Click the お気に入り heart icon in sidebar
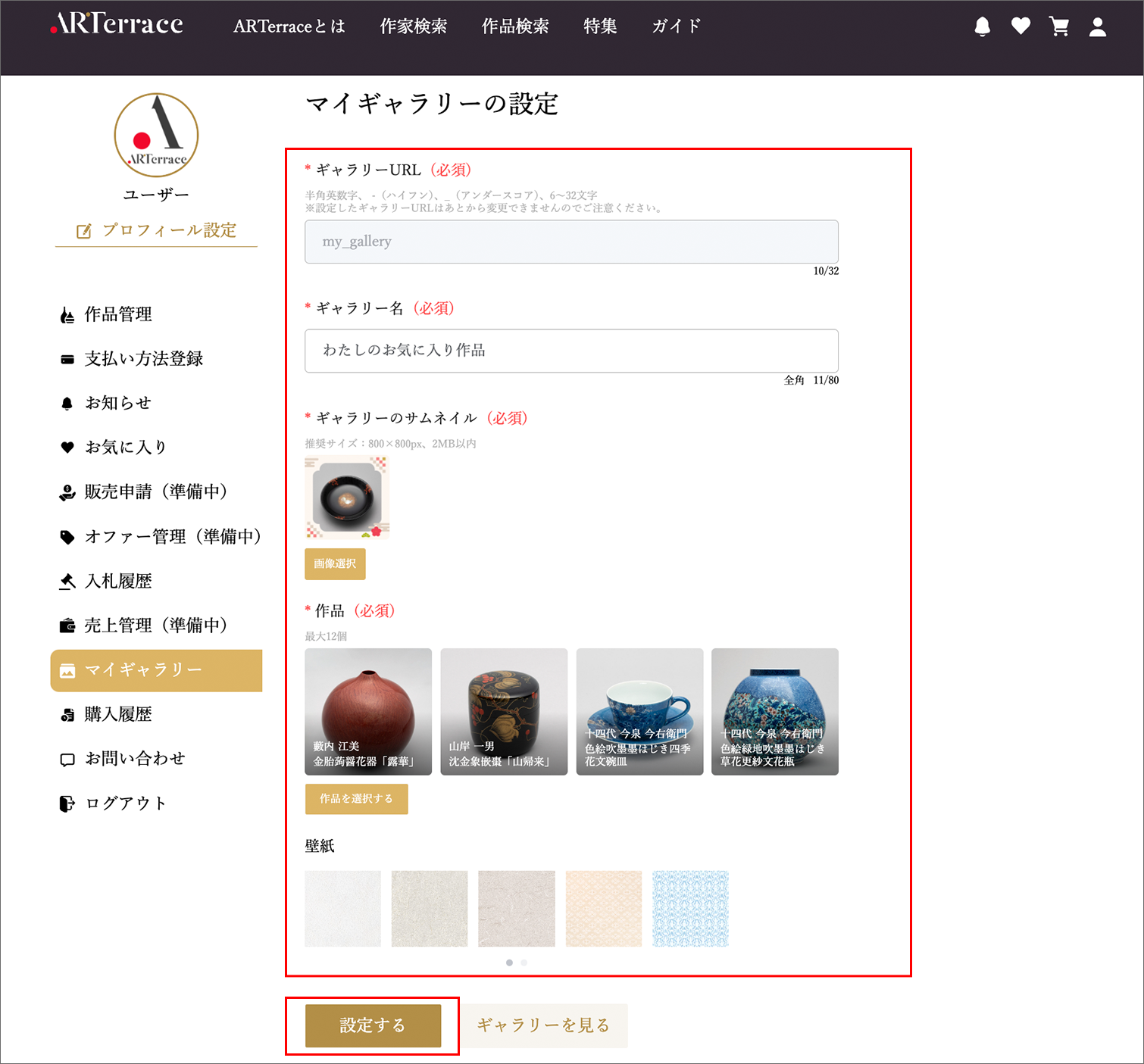Image resolution: width=1144 pixels, height=1064 pixels. 67,448
